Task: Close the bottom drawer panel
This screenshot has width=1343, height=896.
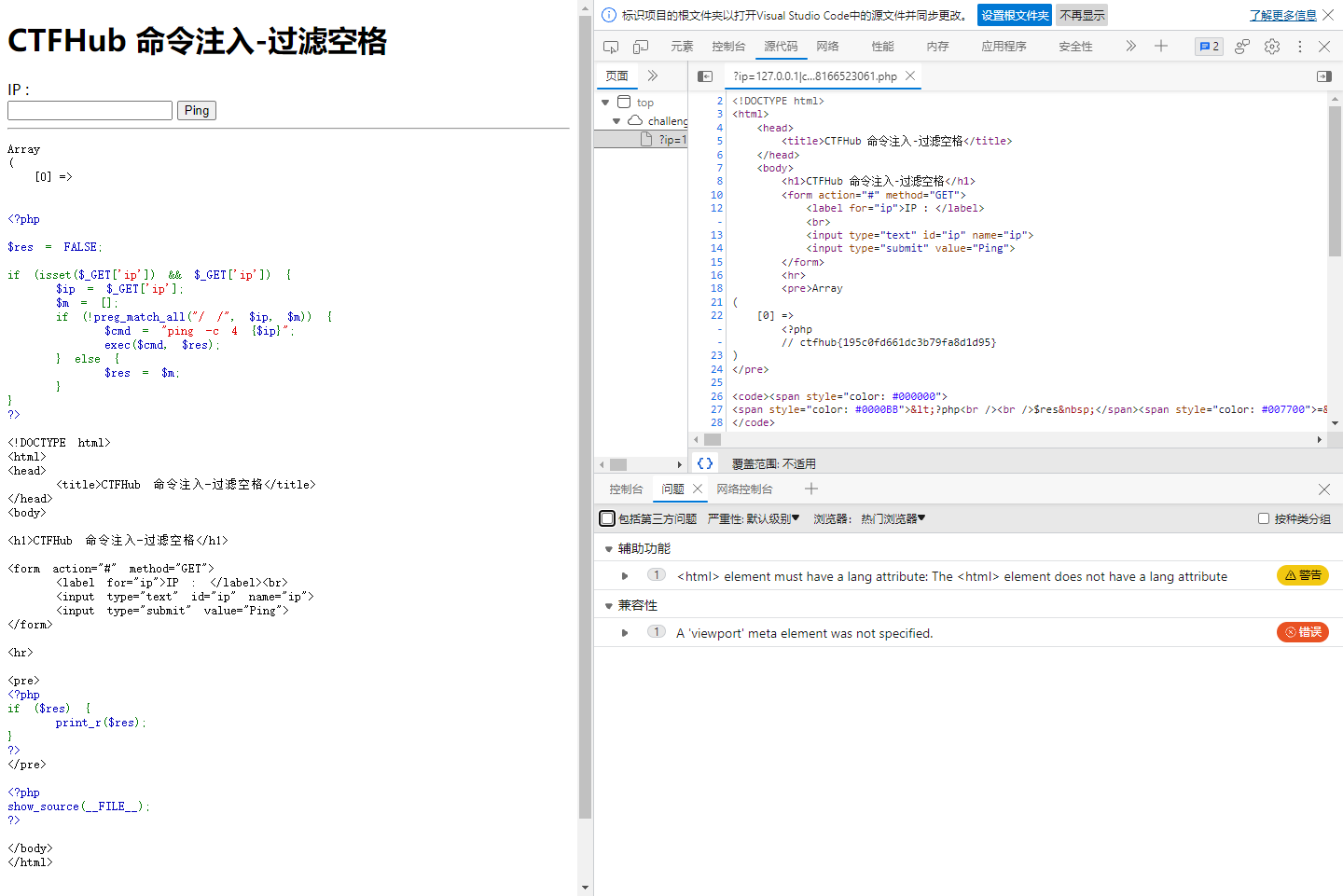Action: (1324, 489)
